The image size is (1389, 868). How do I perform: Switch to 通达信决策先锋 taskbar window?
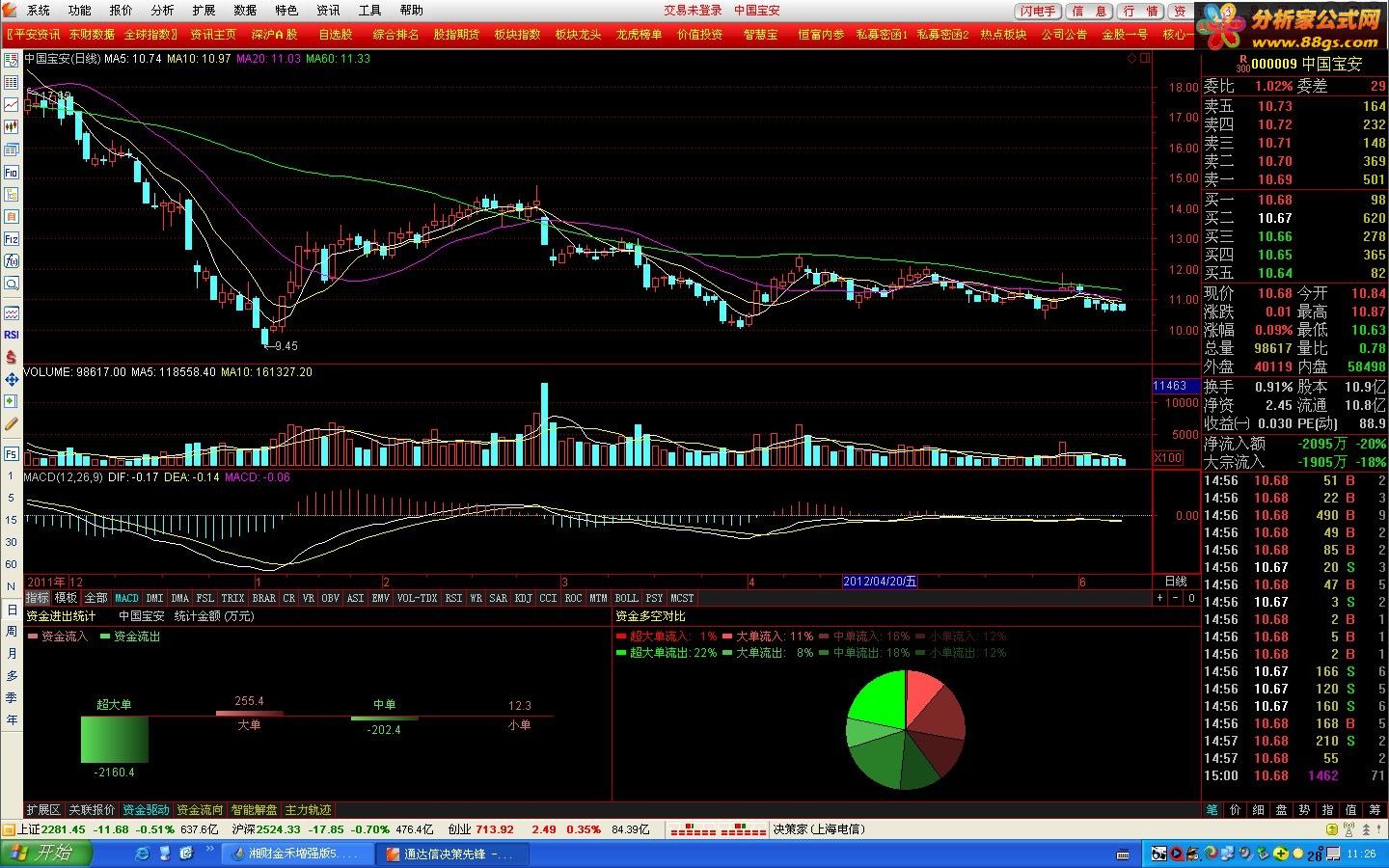pos(452,854)
